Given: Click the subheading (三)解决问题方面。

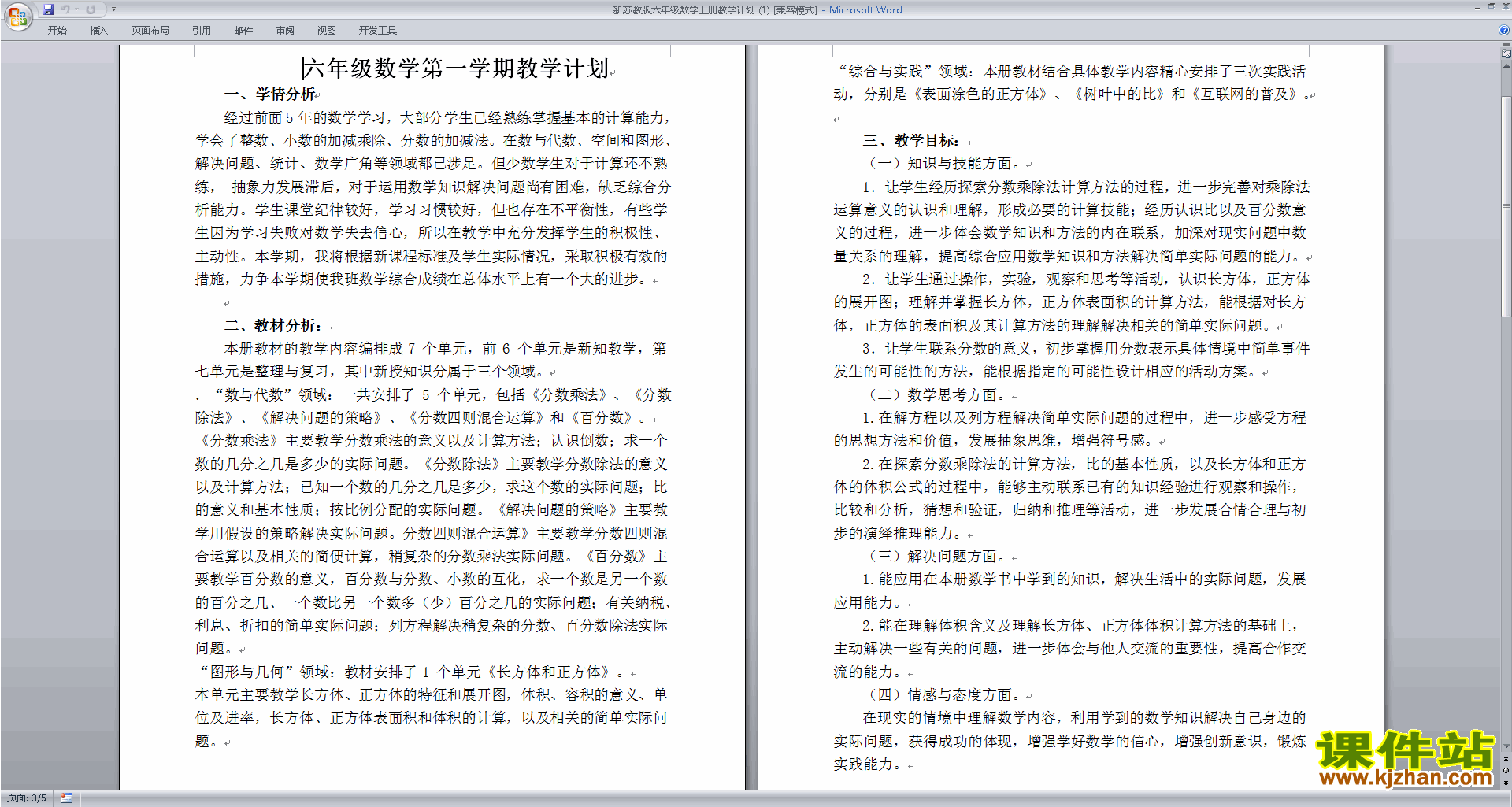Looking at the screenshot, I should [x=935, y=557].
